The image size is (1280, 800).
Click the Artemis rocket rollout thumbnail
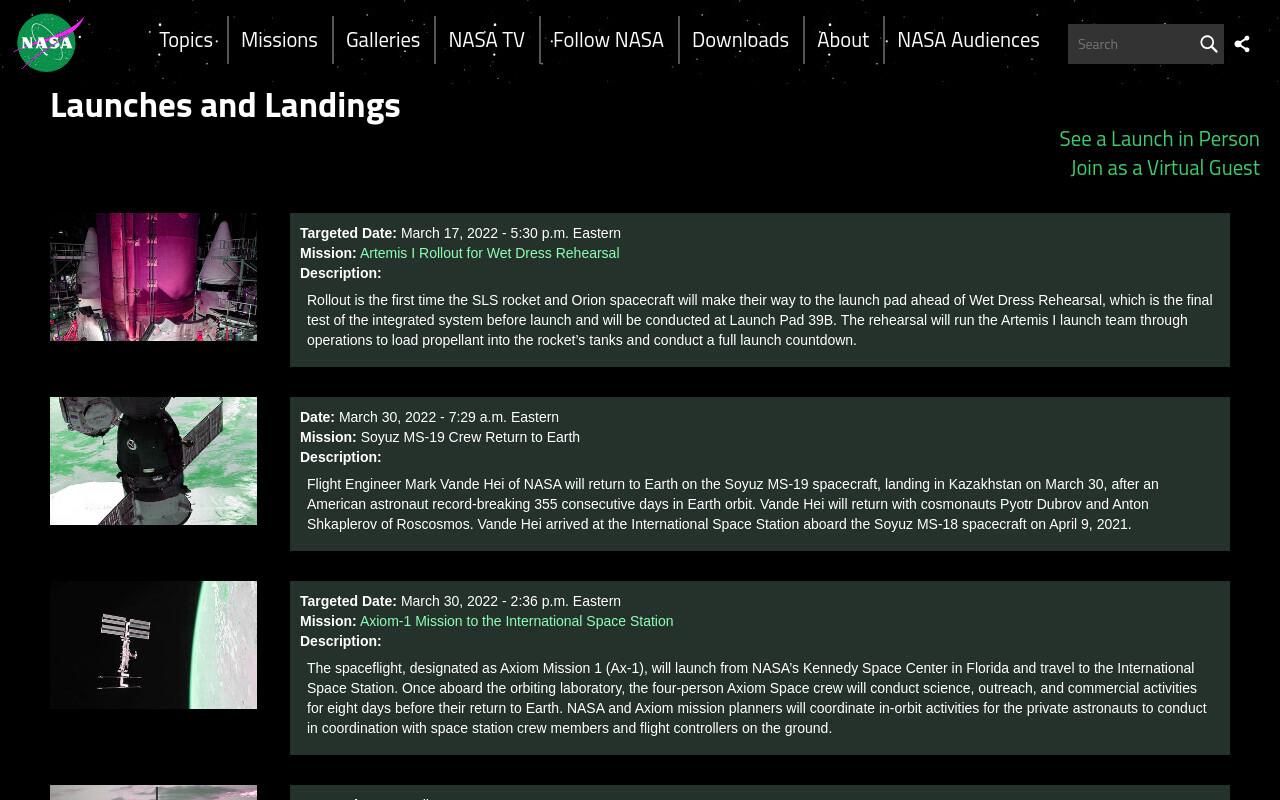click(x=153, y=277)
